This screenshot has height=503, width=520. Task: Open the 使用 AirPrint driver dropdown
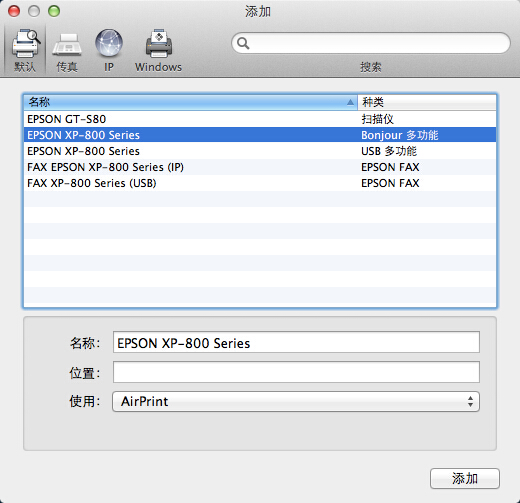[296, 401]
